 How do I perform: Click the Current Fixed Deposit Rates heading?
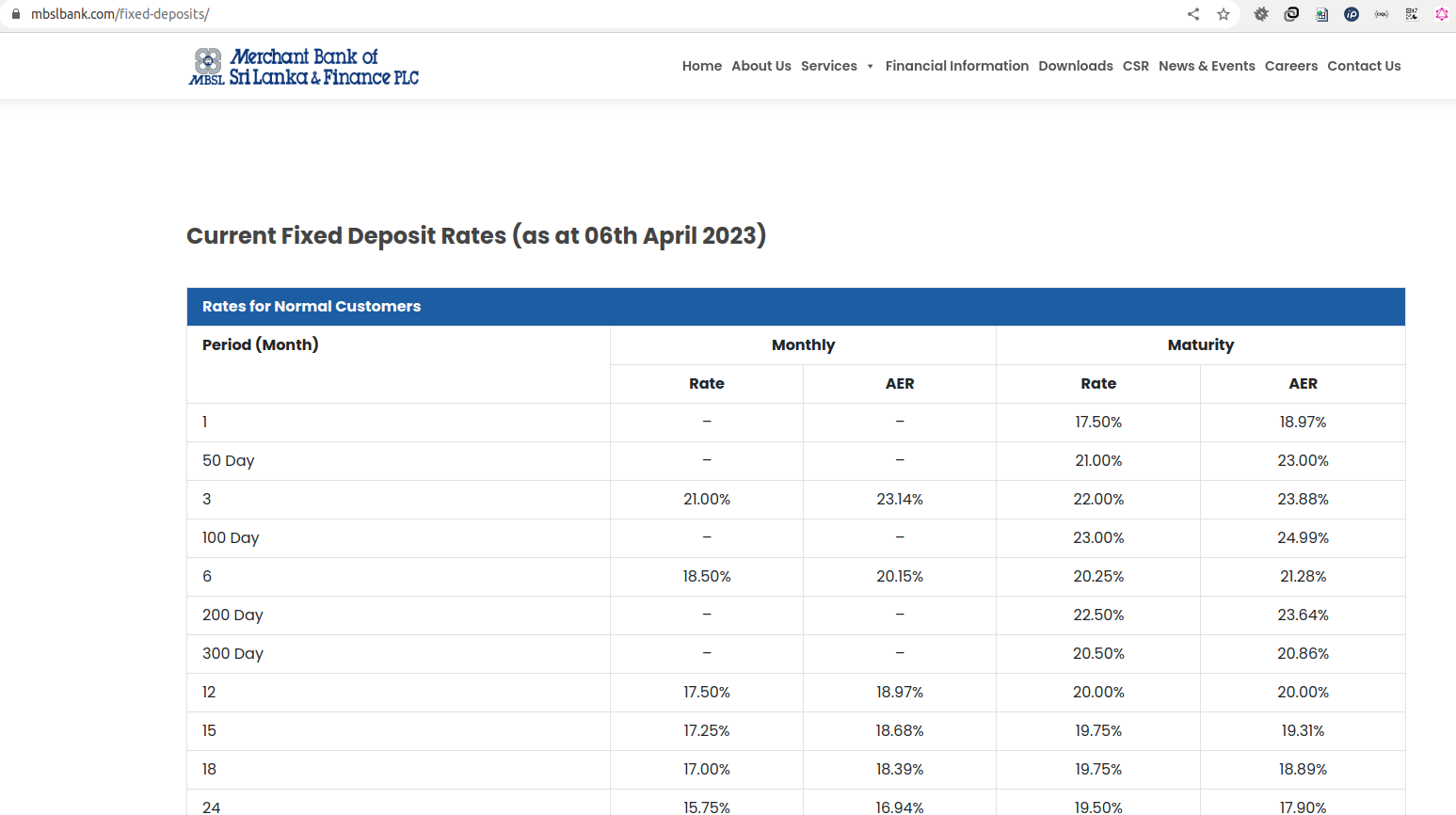pos(476,235)
